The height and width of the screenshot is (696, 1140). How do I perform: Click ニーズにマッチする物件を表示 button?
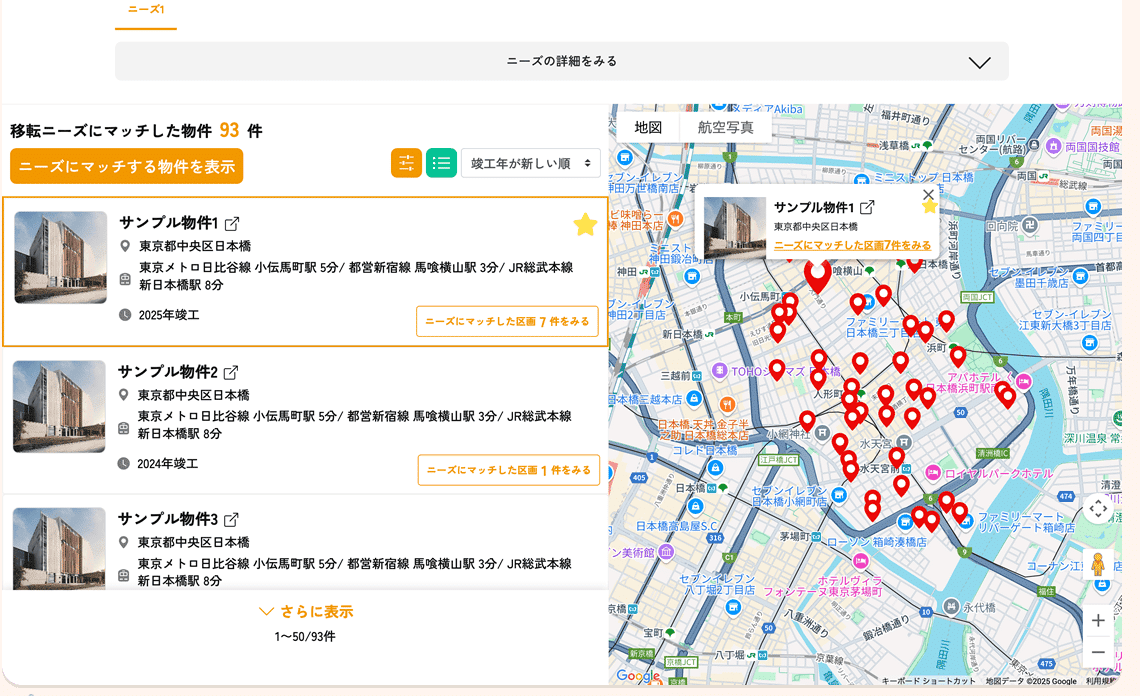point(127,166)
